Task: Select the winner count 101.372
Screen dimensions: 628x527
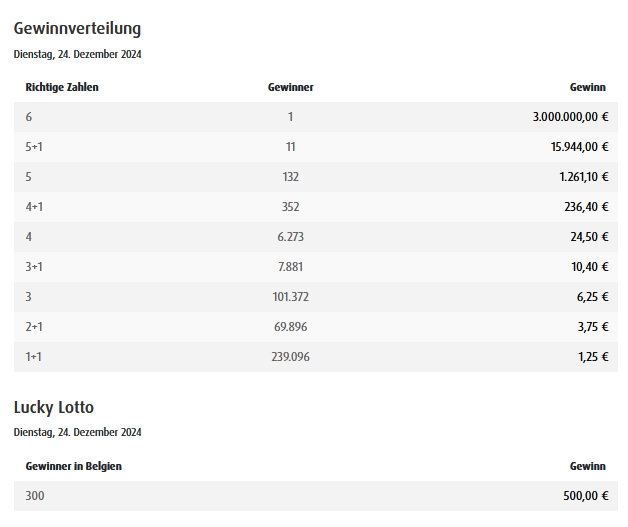Action: [x=290, y=297]
